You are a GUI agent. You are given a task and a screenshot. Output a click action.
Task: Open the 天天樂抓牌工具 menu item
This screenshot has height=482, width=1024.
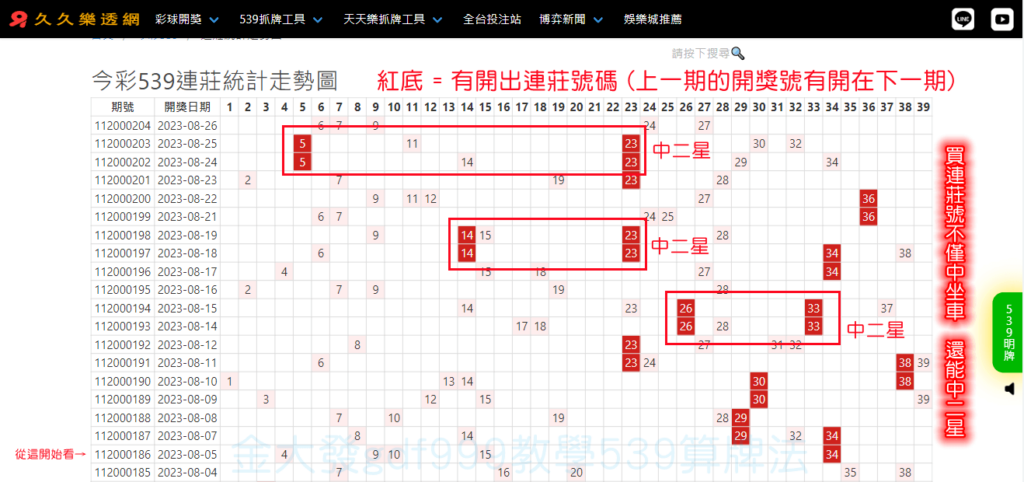tap(385, 20)
